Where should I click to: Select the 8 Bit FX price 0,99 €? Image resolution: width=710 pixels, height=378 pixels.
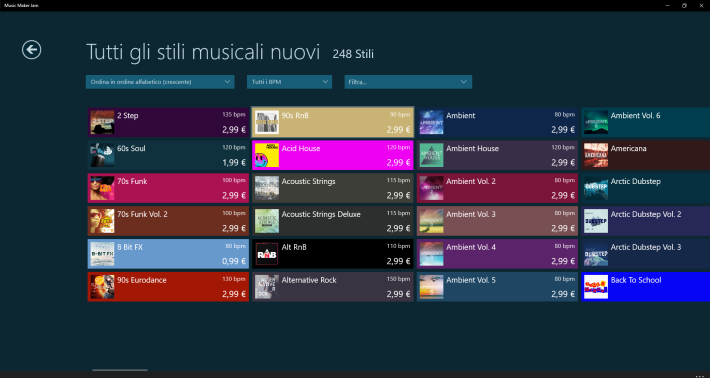tap(234, 261)
